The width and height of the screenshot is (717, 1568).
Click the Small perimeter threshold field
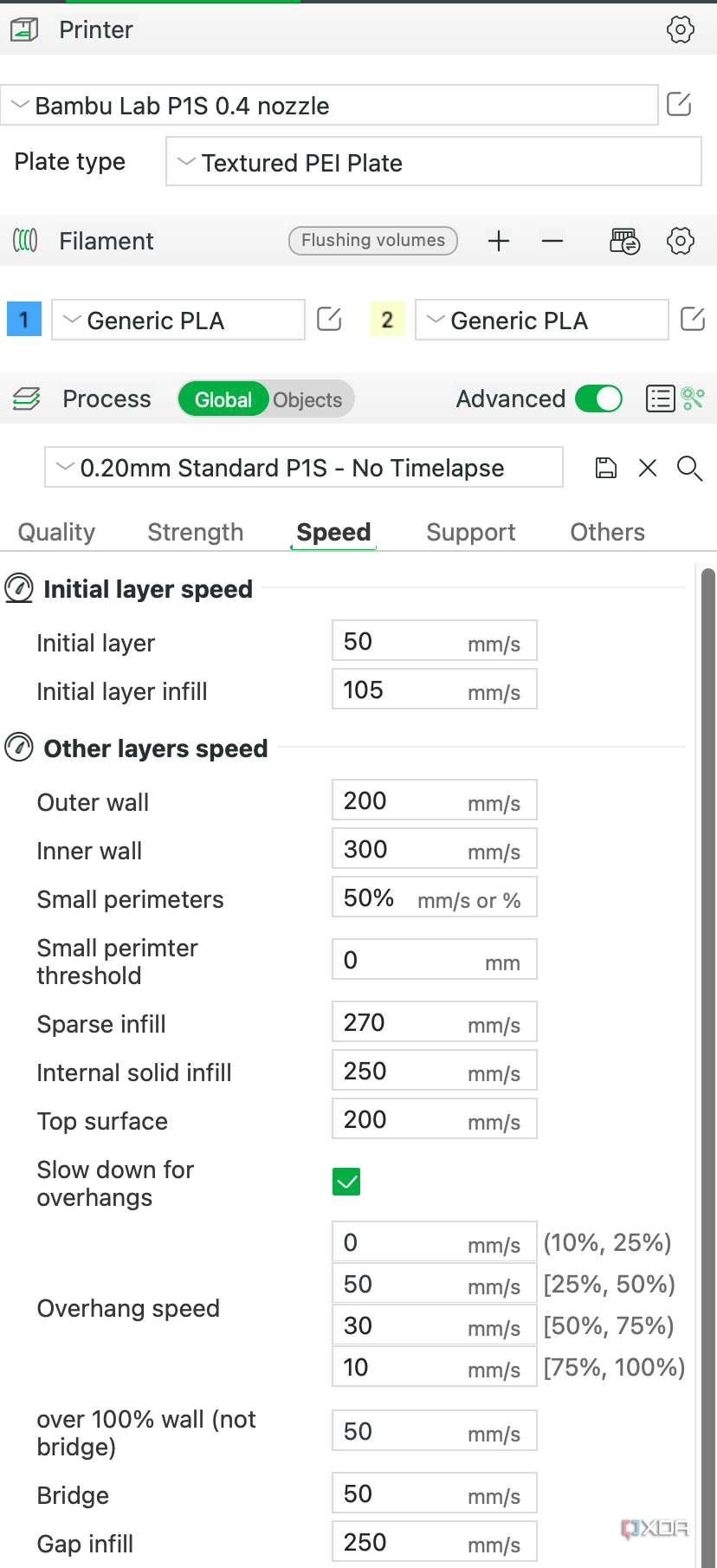tap(435, 960)
